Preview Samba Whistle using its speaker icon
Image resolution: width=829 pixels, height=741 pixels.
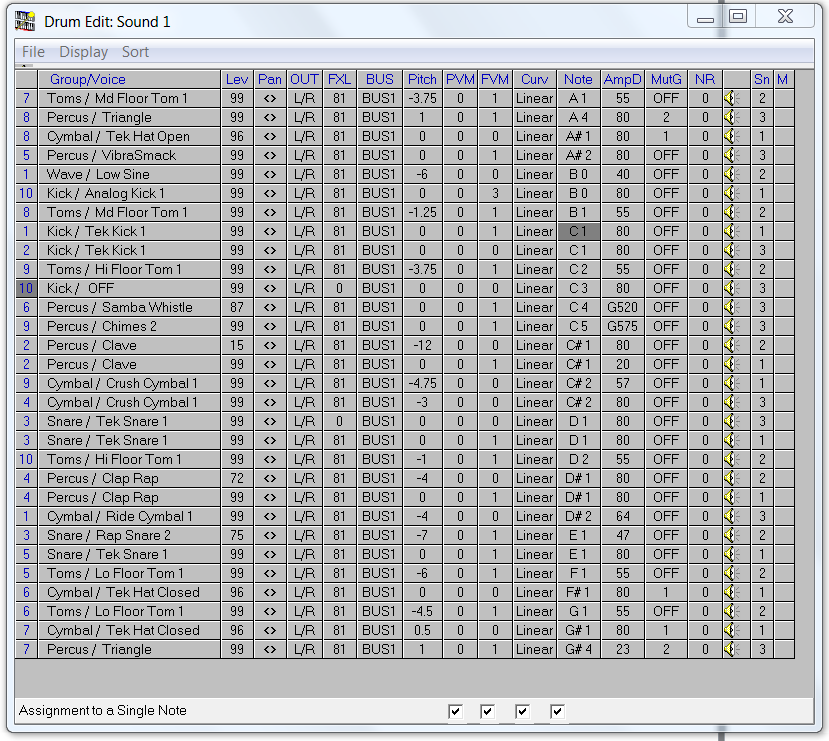(731, 307)
